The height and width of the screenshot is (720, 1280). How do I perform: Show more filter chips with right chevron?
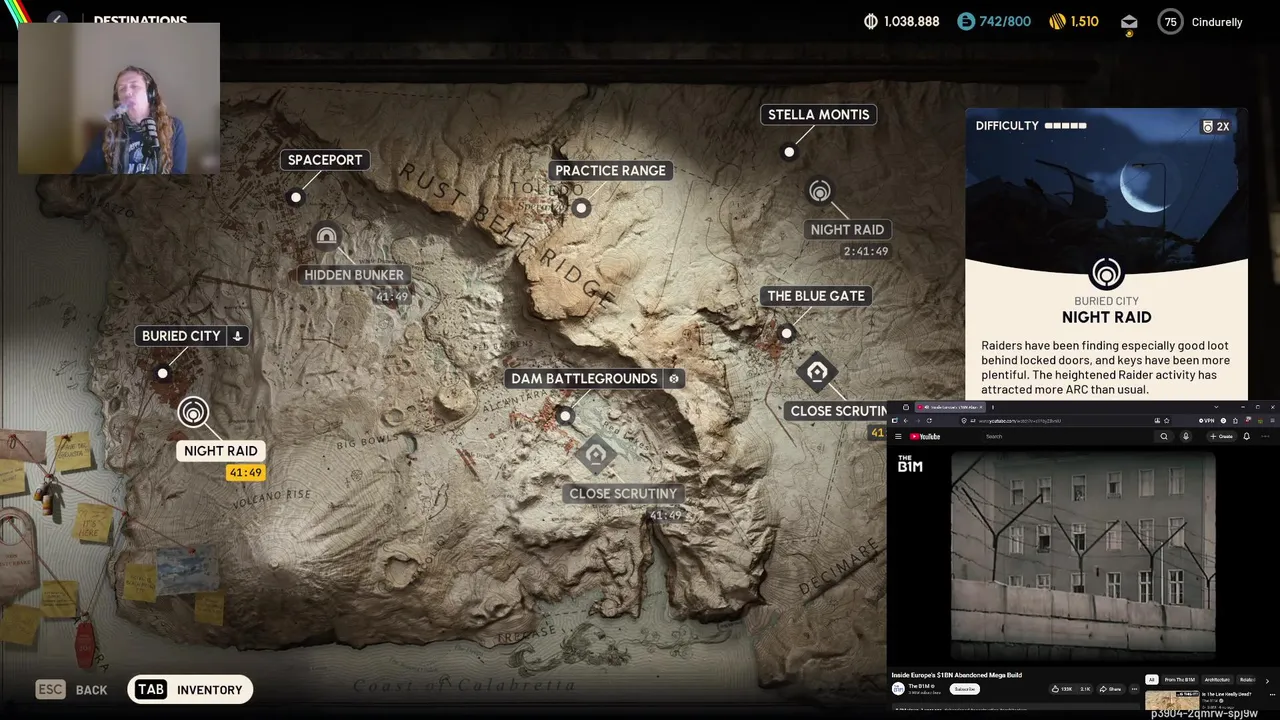point(1267,681)
